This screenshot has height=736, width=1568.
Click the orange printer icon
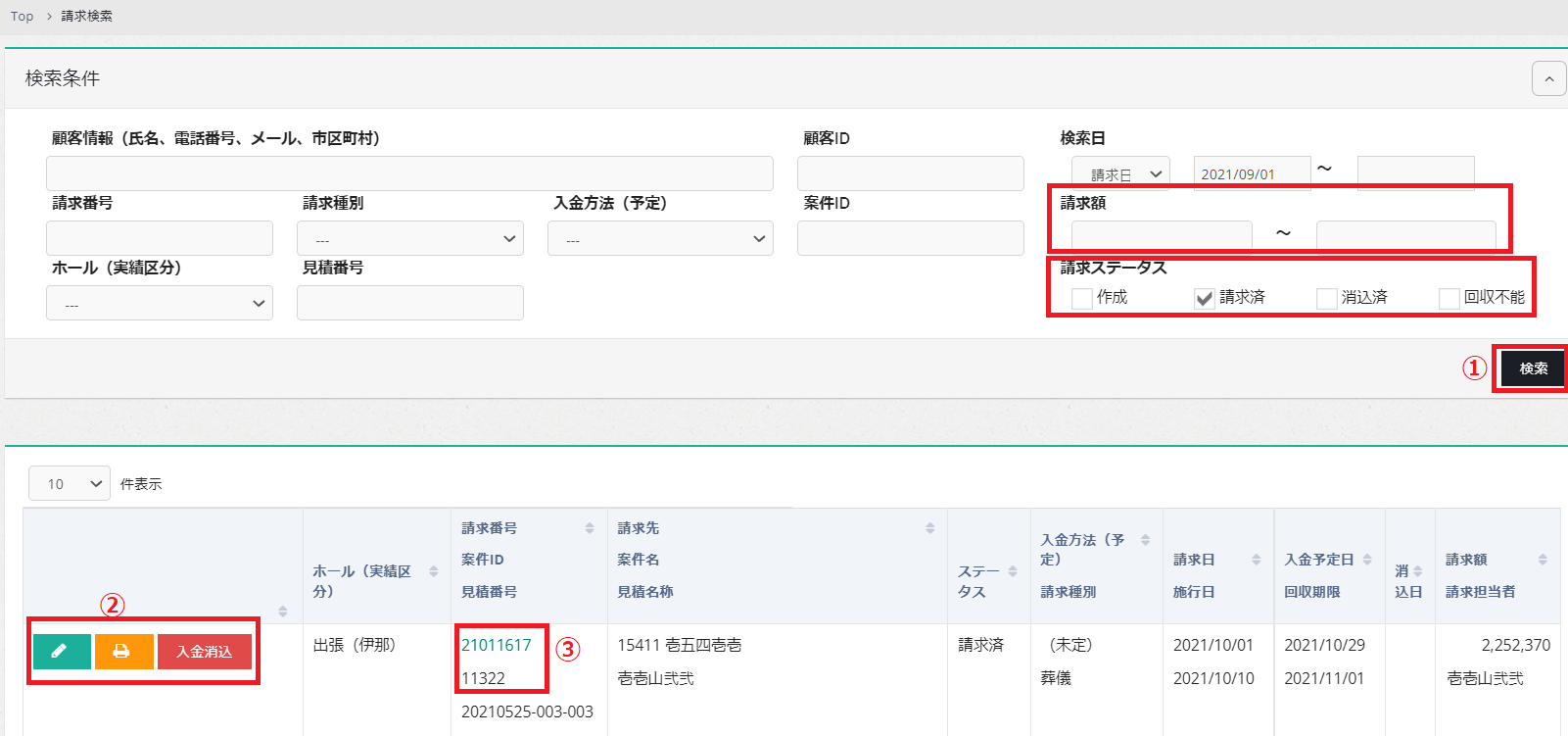click(x=123, y=652)
